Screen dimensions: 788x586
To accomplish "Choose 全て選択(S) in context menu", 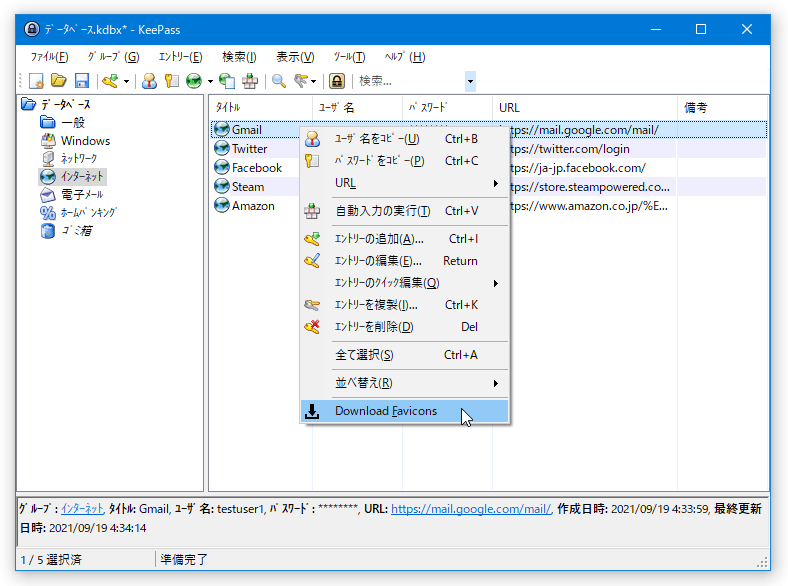I will pos(405,355).
